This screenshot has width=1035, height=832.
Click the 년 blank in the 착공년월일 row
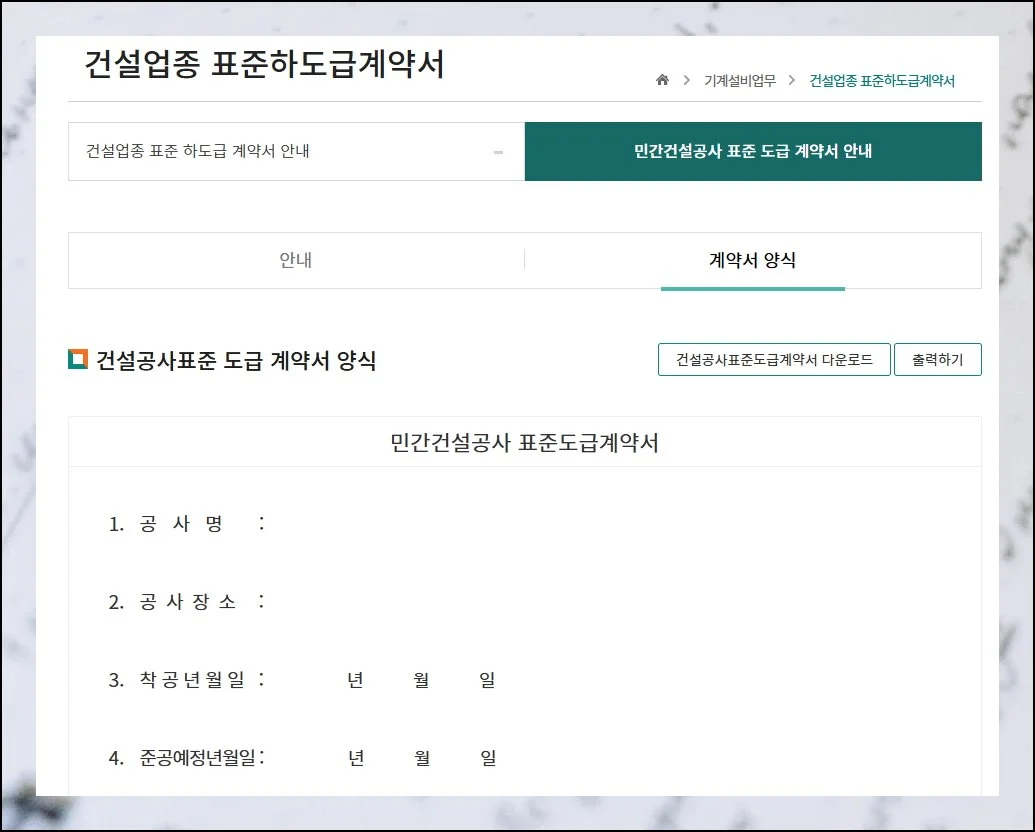click(320, 681)
